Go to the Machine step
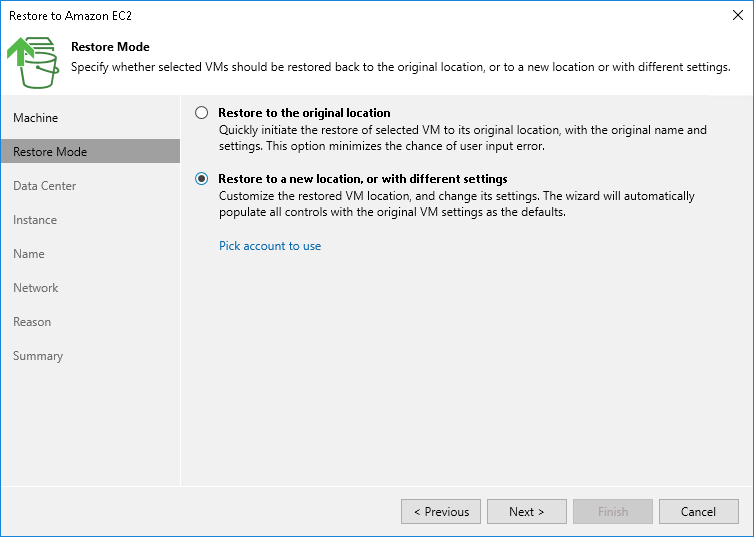This screenshot has height=537, width=754. (x=36, y=118)
